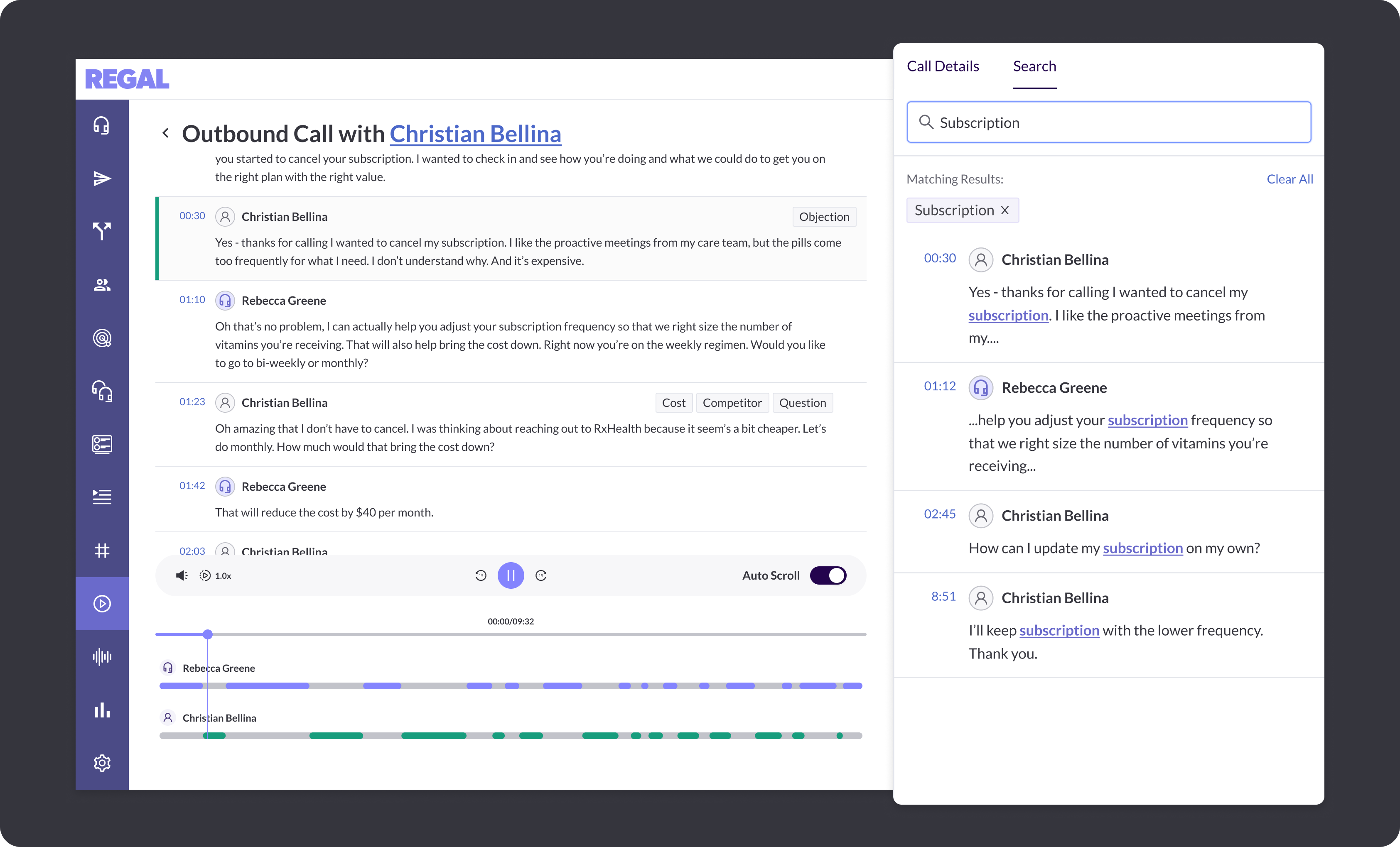This screenshot has width=1400, height=847.
Task: Pause the call recording playback
Action: tap(510, 575)
